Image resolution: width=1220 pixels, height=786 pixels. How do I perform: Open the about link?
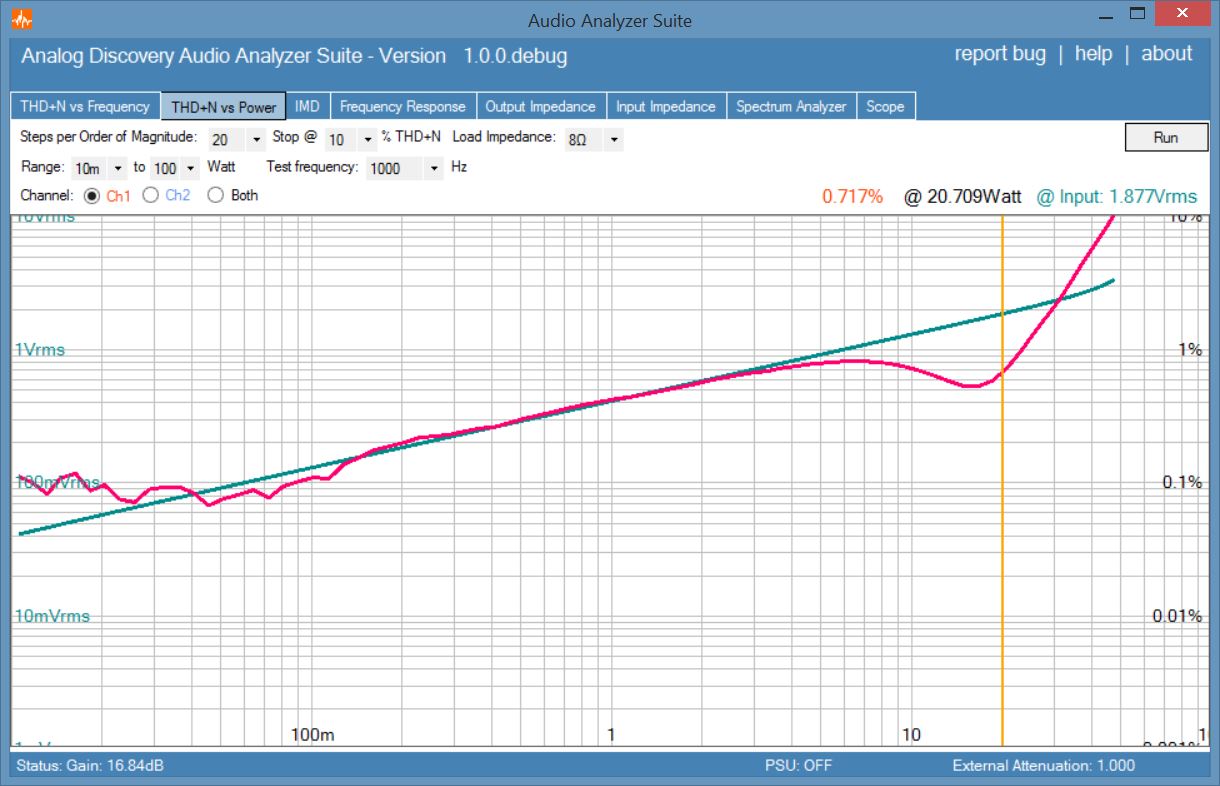1166,54
